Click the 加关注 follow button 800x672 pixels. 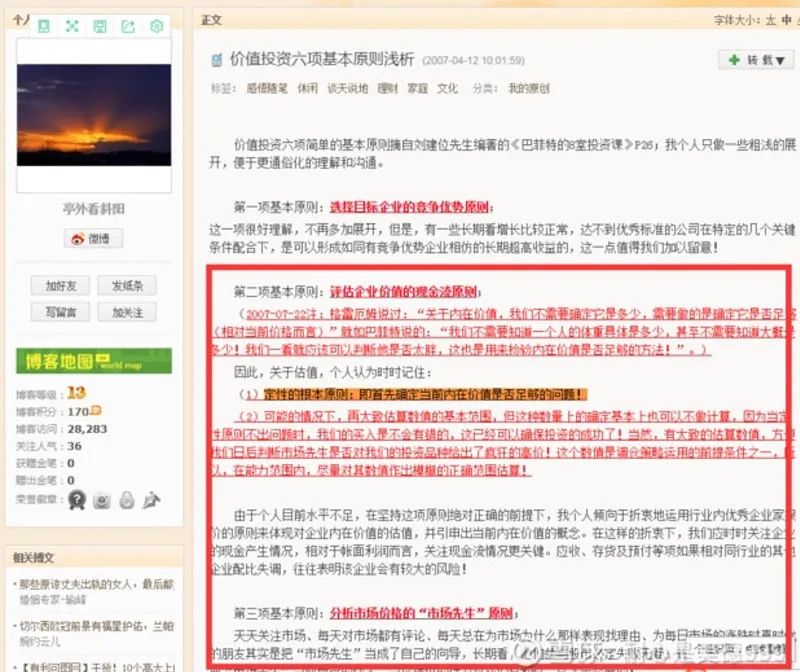pos(126,312)
